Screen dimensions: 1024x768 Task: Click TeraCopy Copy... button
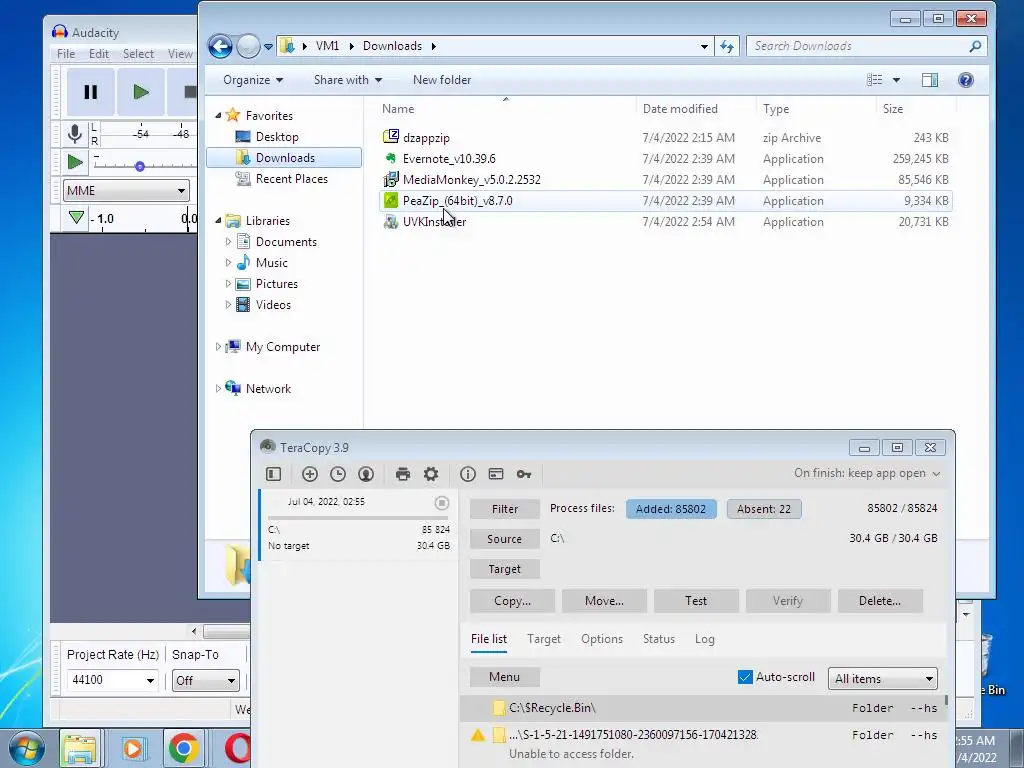pyautogui.click(x=513, y=601)
